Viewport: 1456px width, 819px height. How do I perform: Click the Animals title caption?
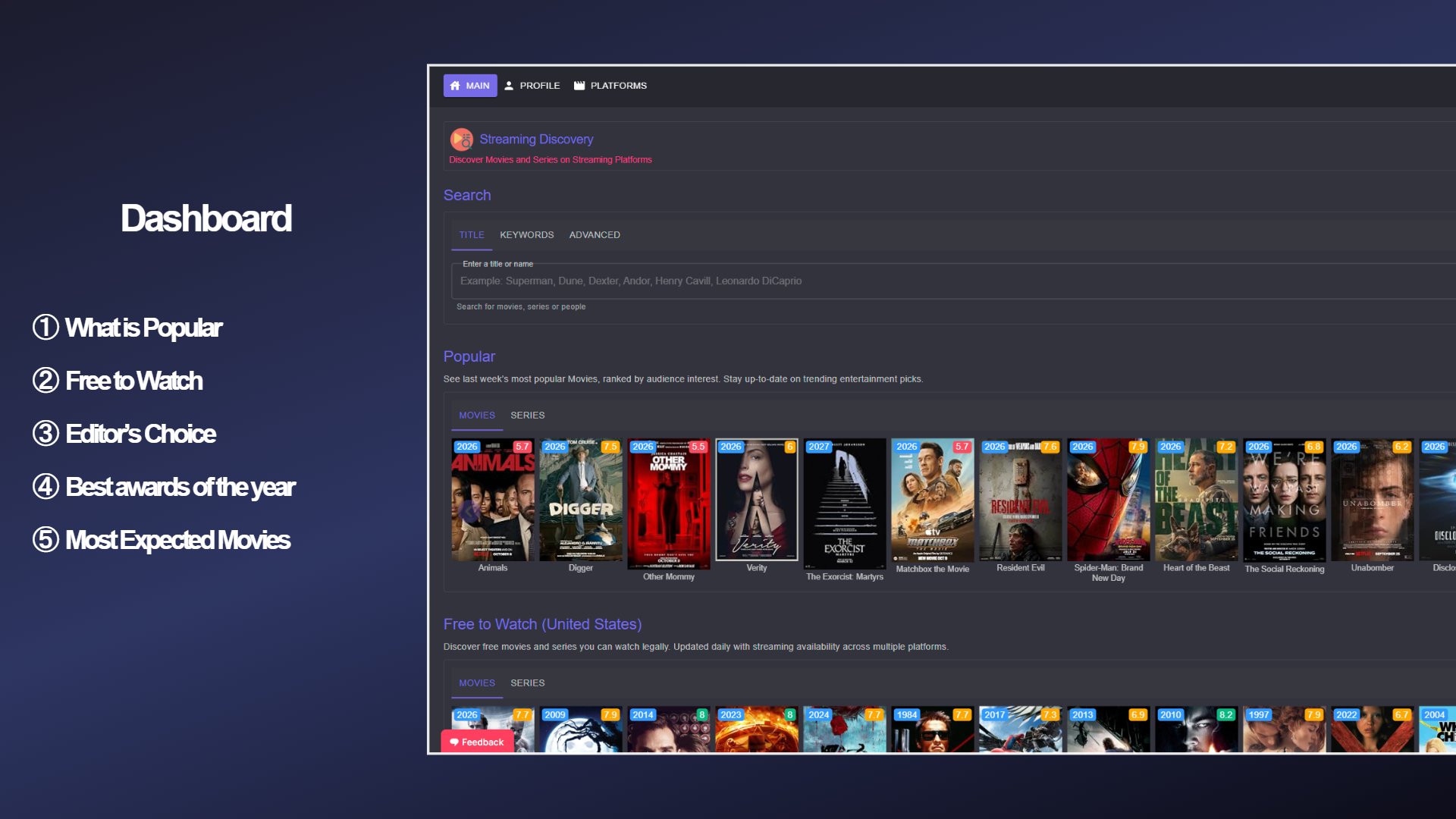pos(493,568)
